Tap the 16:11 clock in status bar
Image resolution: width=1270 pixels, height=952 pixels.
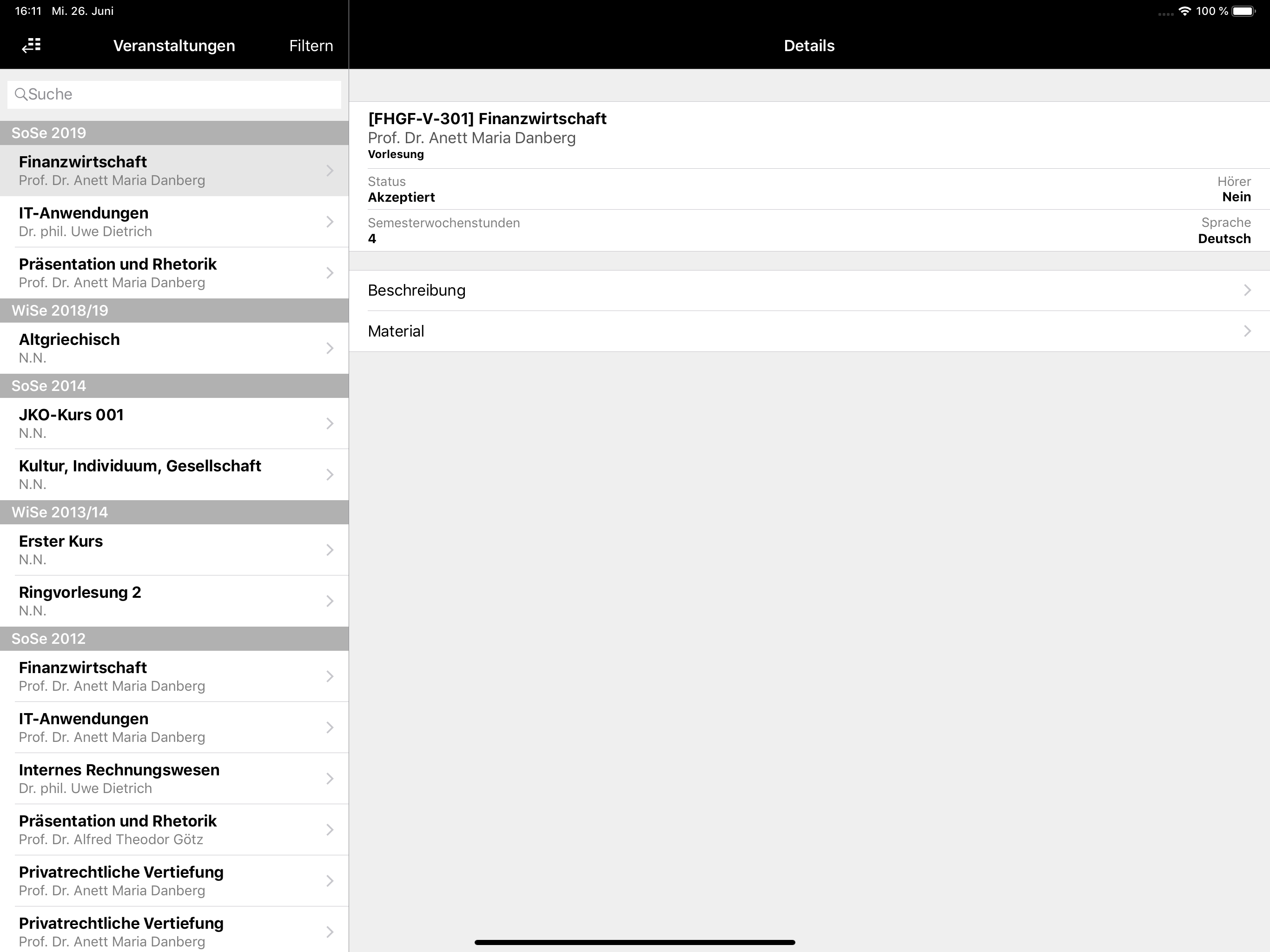[x=28, y=11]
